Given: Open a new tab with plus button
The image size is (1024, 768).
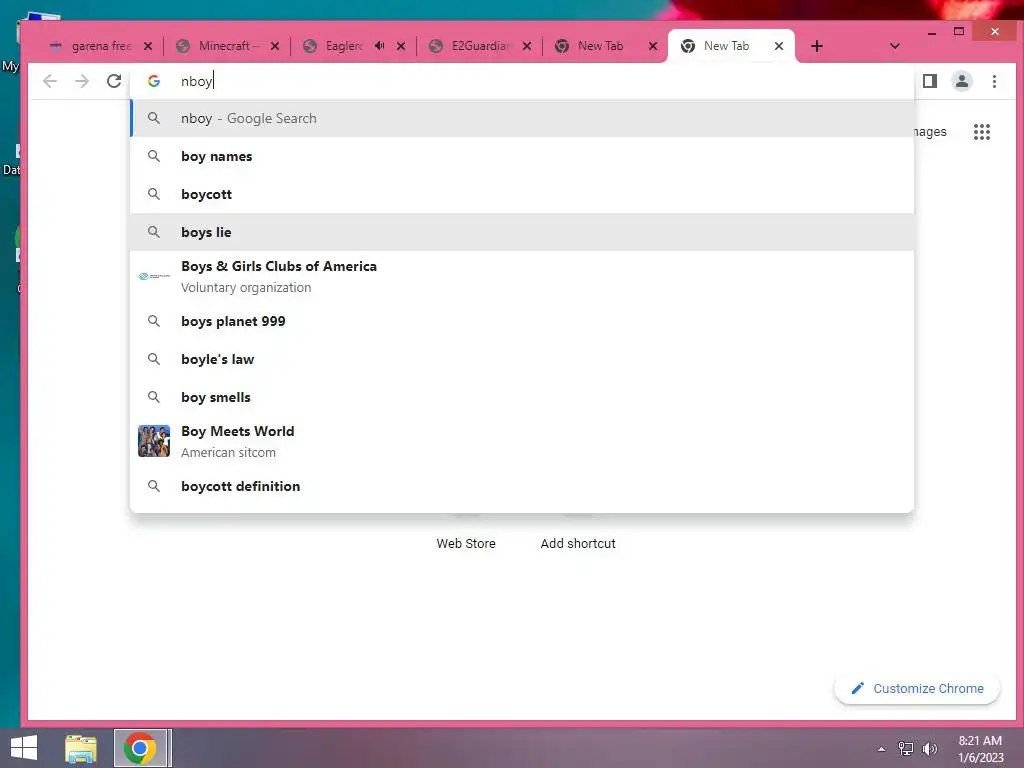Looking at the screenshot, I should 816,46.
